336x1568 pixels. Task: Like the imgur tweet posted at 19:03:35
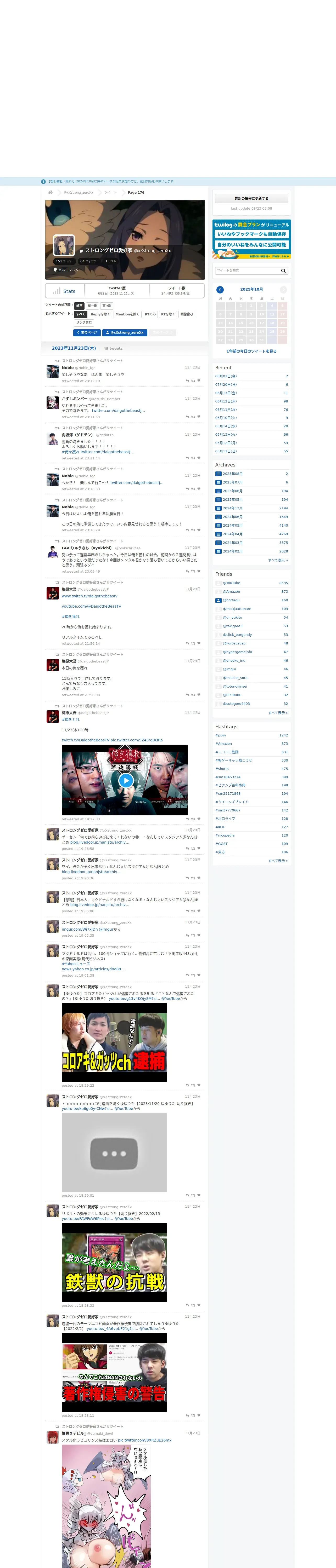[199, 936]
